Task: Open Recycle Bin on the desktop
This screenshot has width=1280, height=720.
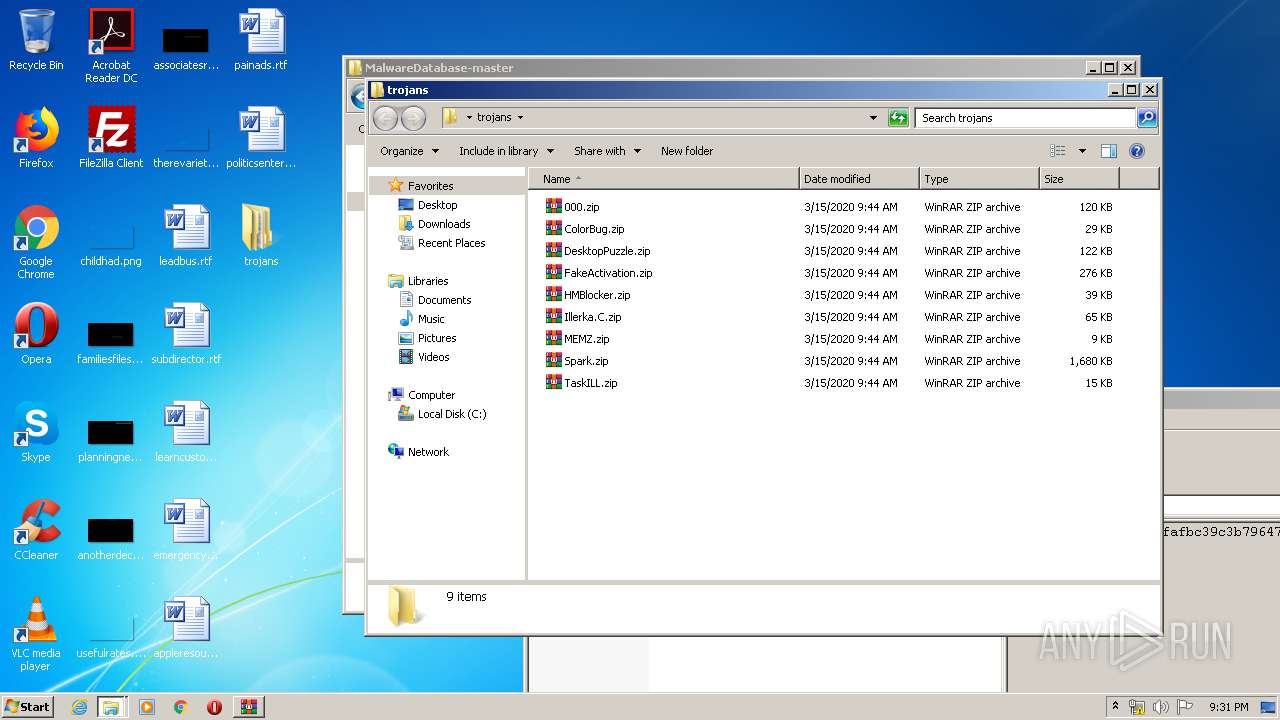Action: [36, 40]
